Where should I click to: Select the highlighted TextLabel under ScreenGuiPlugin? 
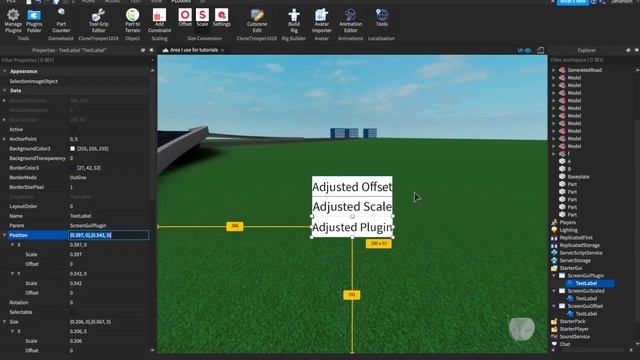(586, 283)
